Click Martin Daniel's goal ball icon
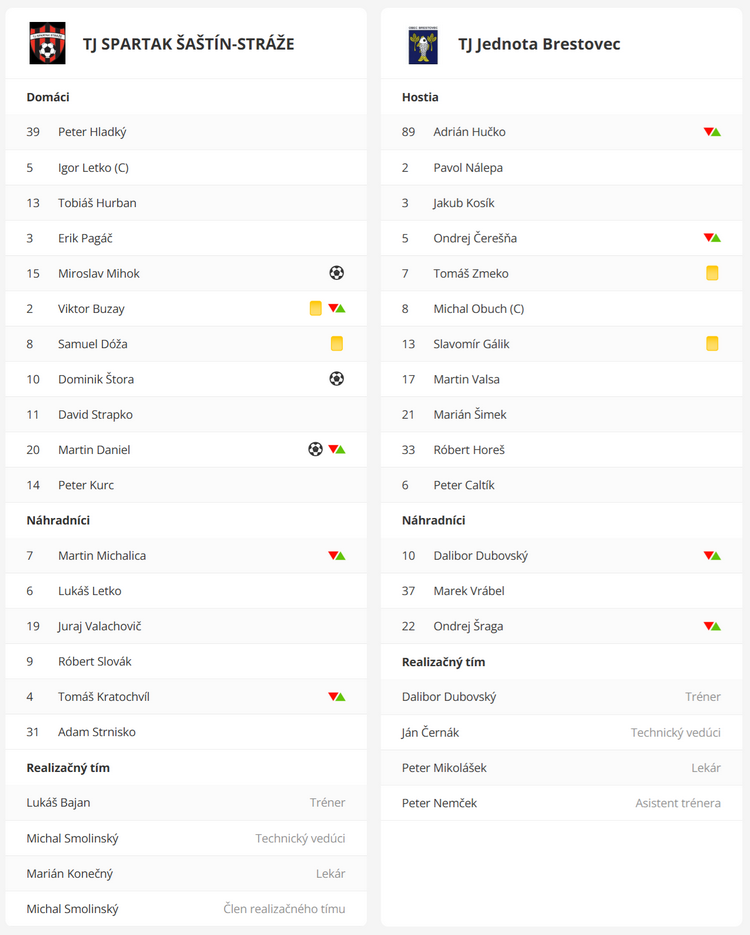 [315, 449]
